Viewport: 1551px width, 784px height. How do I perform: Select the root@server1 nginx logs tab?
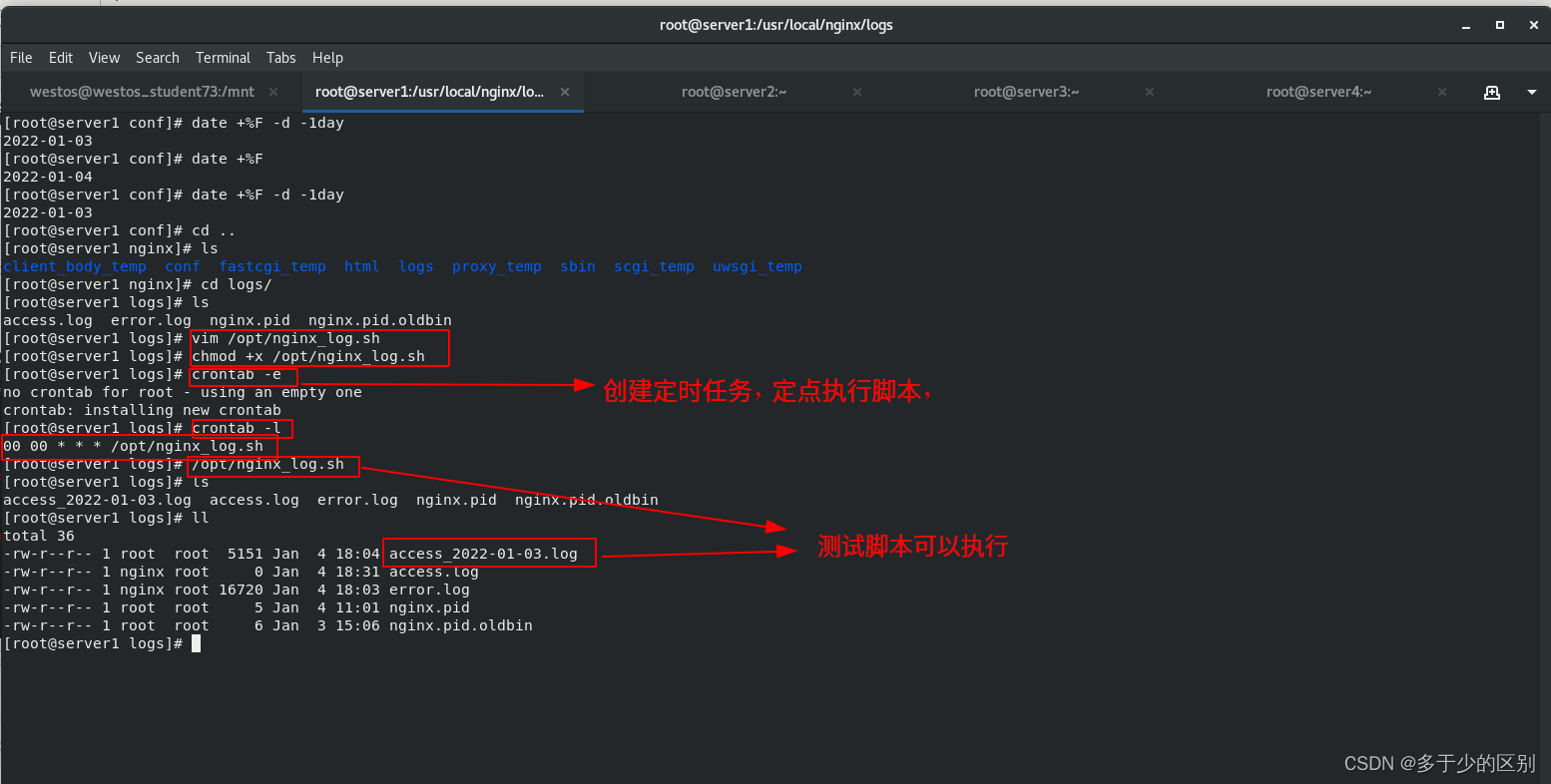pos(429,92)
